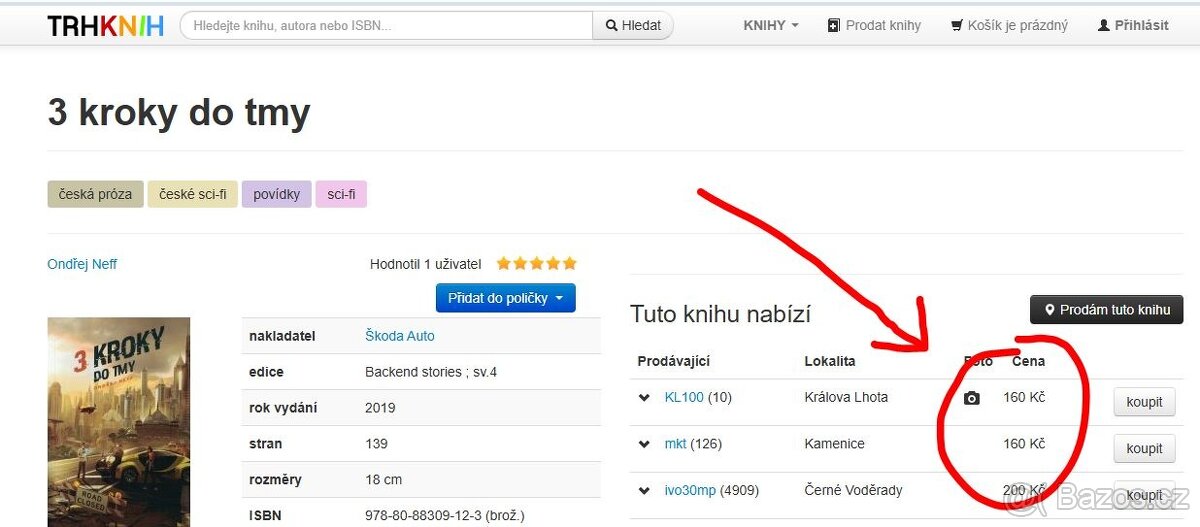The width and height of the screenshot is (1200, 527).
Task: Select the pink sci-fi tag
Action: pyautogui.click(x=341, y=194)
